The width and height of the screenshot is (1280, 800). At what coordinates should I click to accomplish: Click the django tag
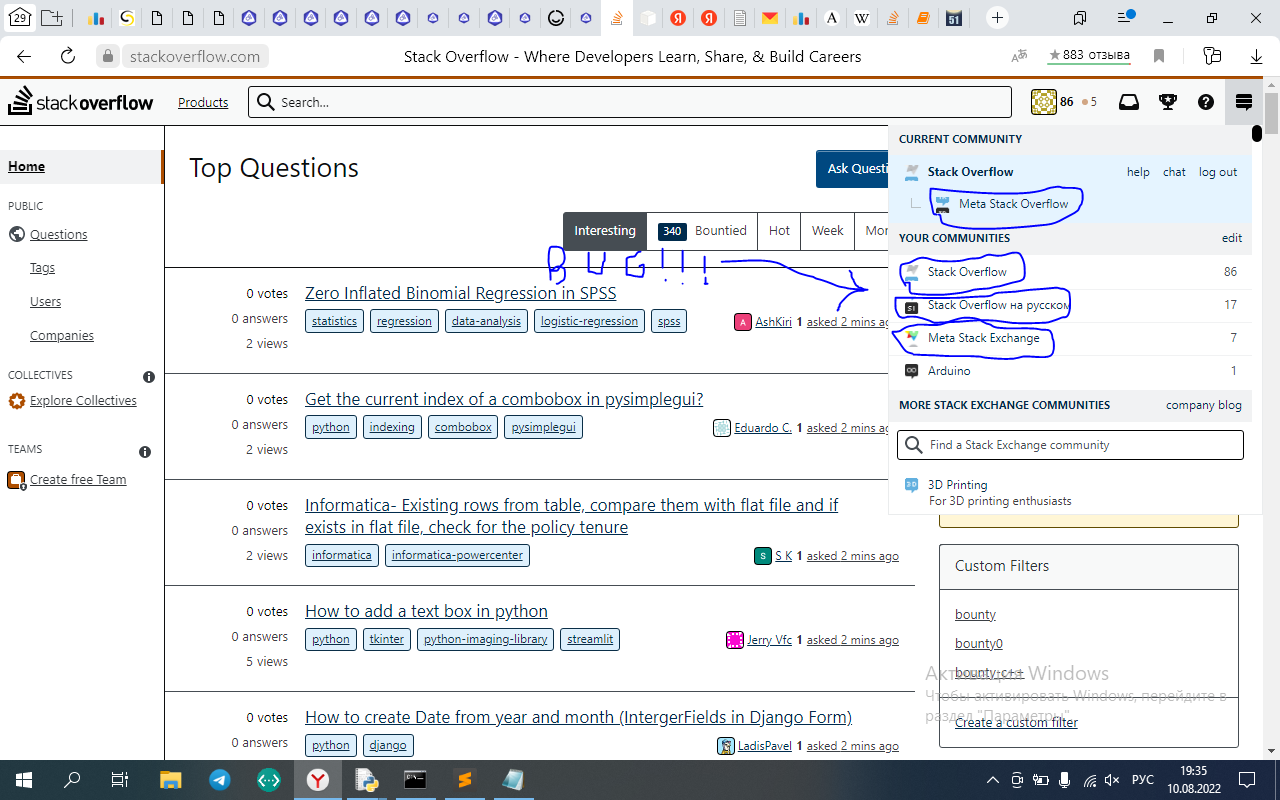387,745
